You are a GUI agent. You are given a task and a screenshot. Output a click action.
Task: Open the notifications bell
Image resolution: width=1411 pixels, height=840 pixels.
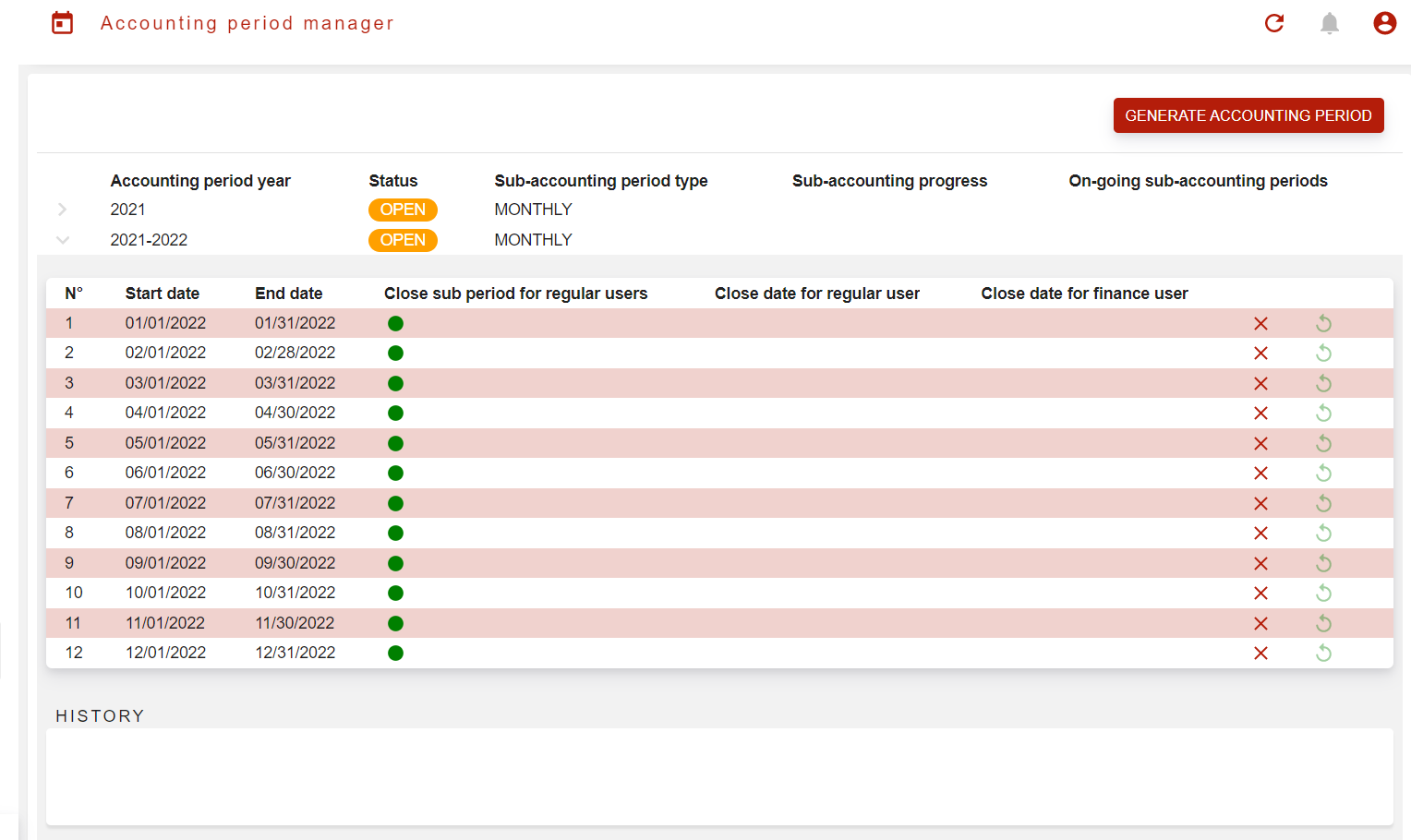point(1330,23)
